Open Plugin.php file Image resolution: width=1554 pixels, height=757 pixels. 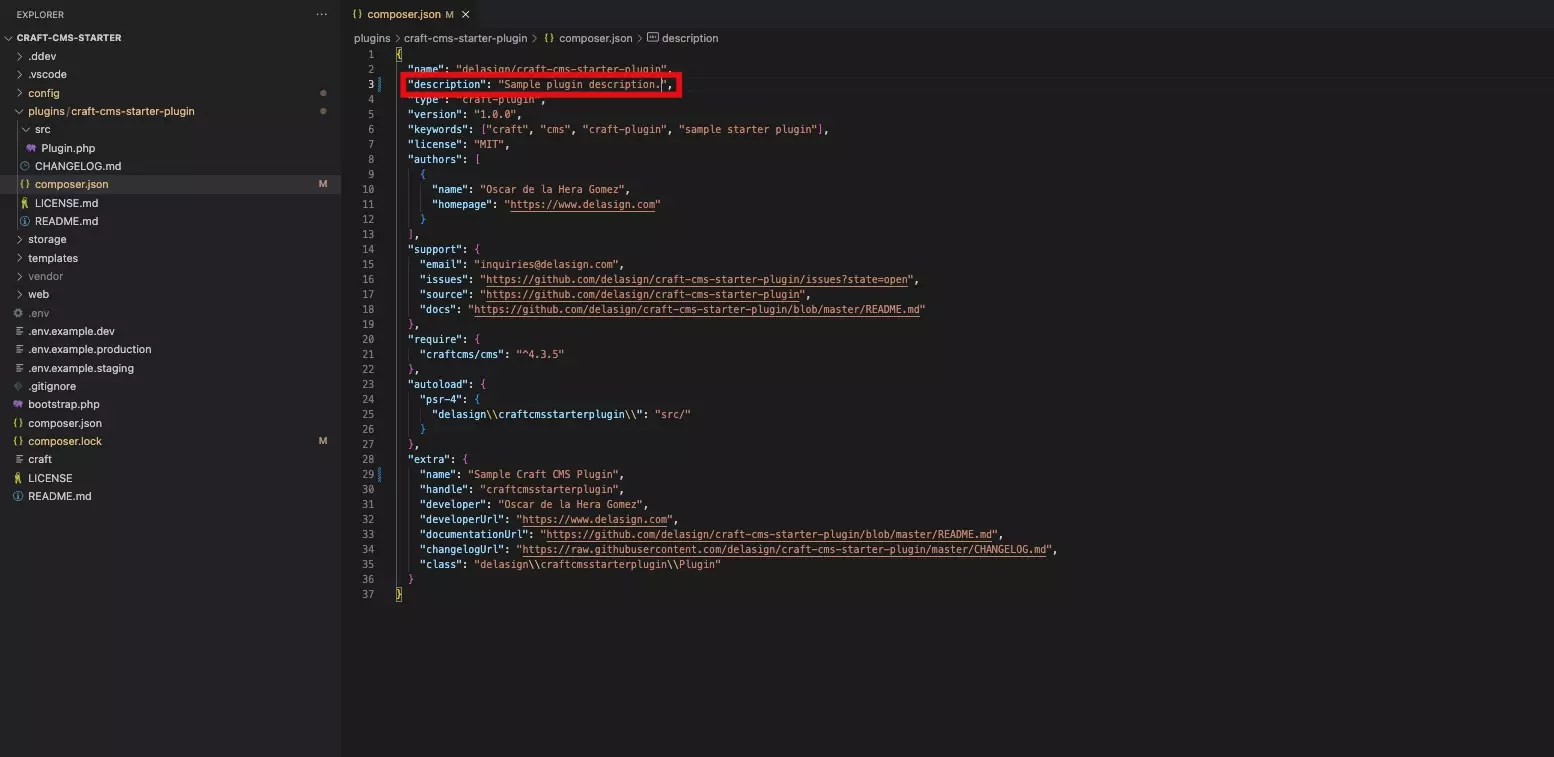pos(68,148)
